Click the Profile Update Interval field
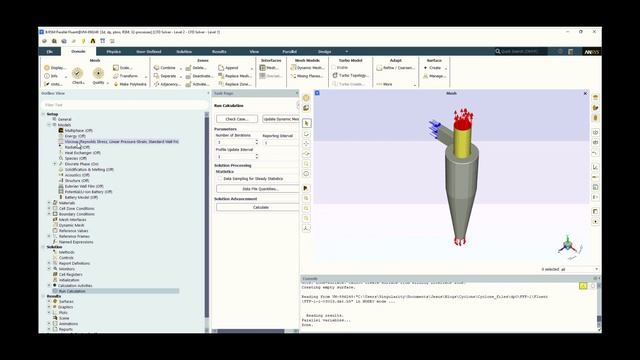The width and height of the screenshot is (640, 360). click(x=237, y=156)
